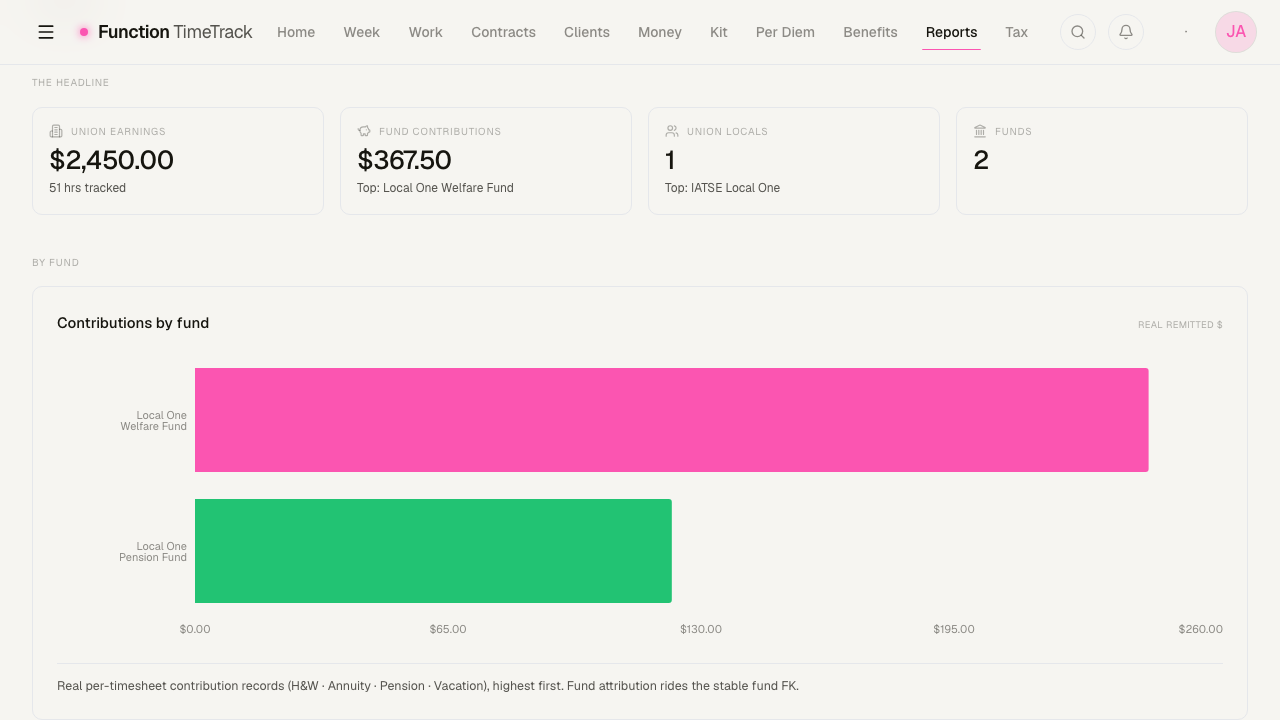The width and height of the screenshot is (1280, 720).
Task: Click the $0.00 axis tick label
Action: [x=195, y=629]
